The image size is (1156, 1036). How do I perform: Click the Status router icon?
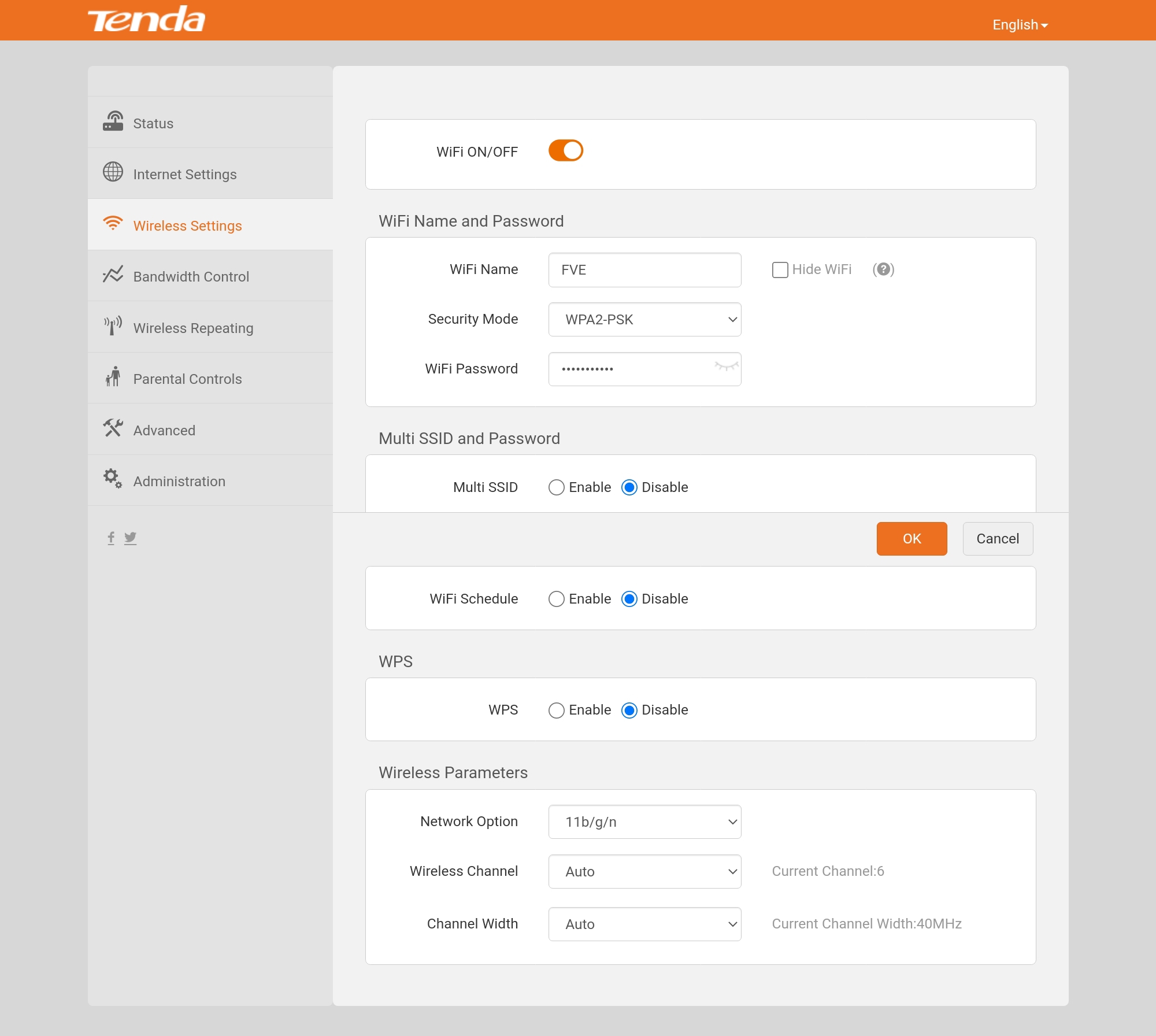113,121
